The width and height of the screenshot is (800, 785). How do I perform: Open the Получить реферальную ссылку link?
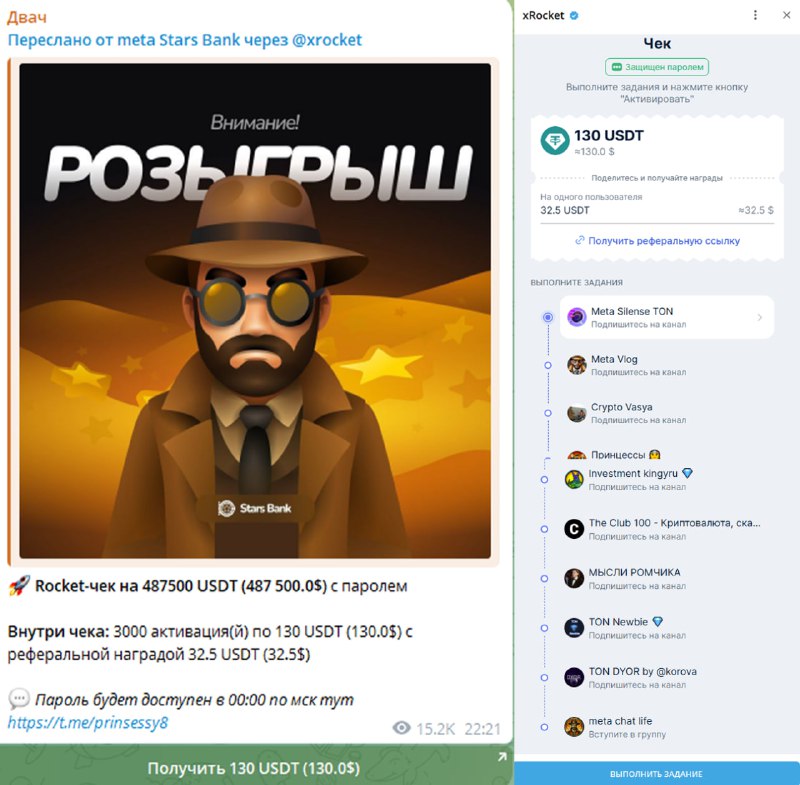point(664,241)
